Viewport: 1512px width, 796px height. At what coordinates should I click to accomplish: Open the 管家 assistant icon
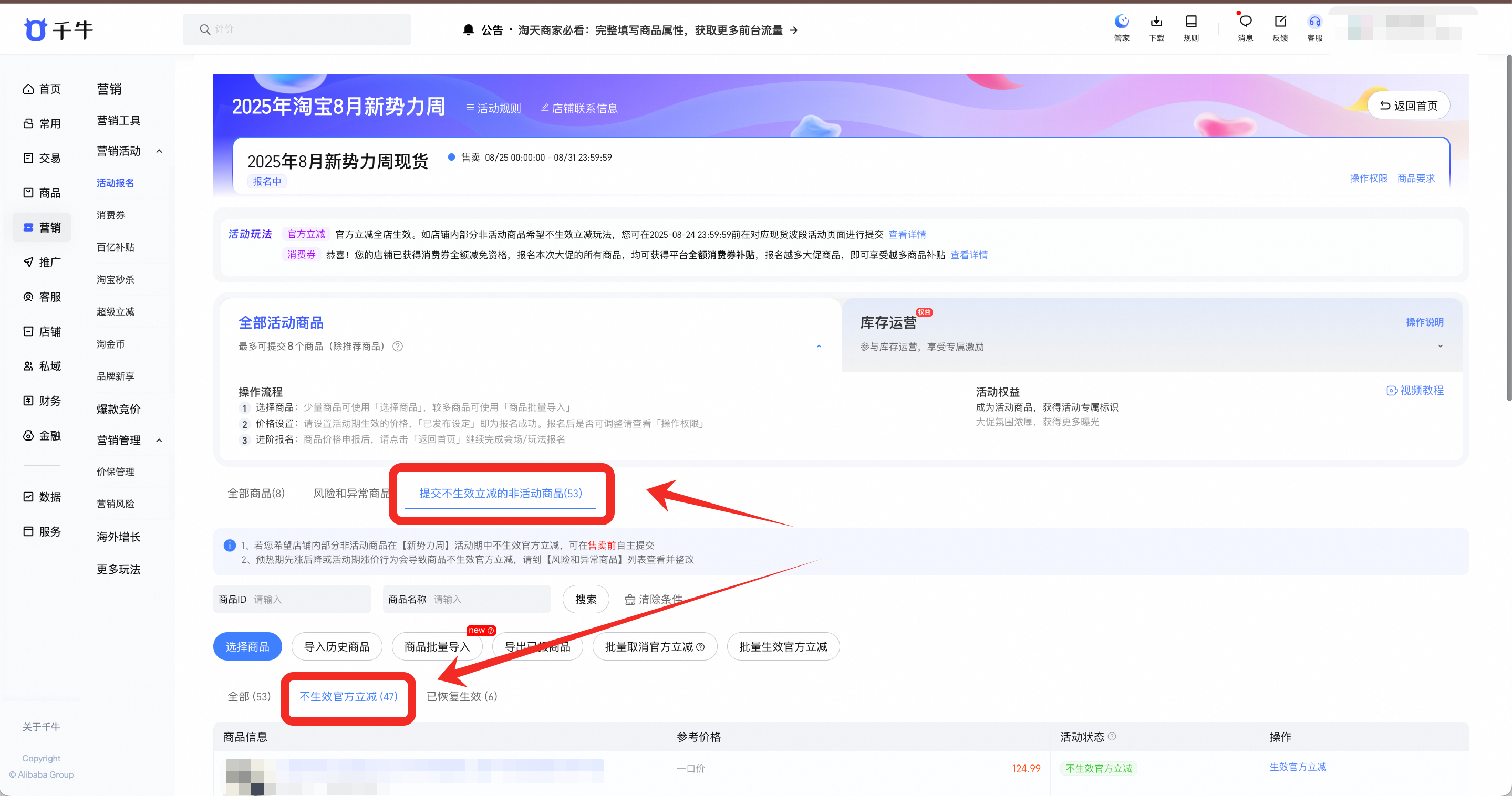[x=1121, y=22]
